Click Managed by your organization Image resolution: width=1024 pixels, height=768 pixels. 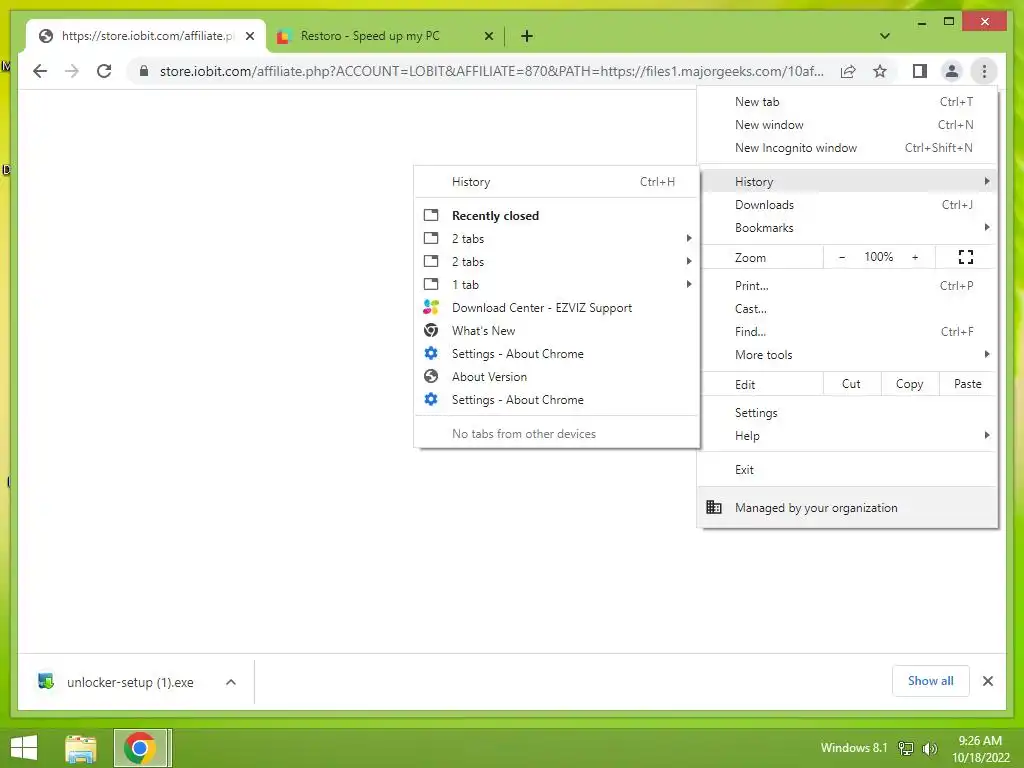(848, 507)
